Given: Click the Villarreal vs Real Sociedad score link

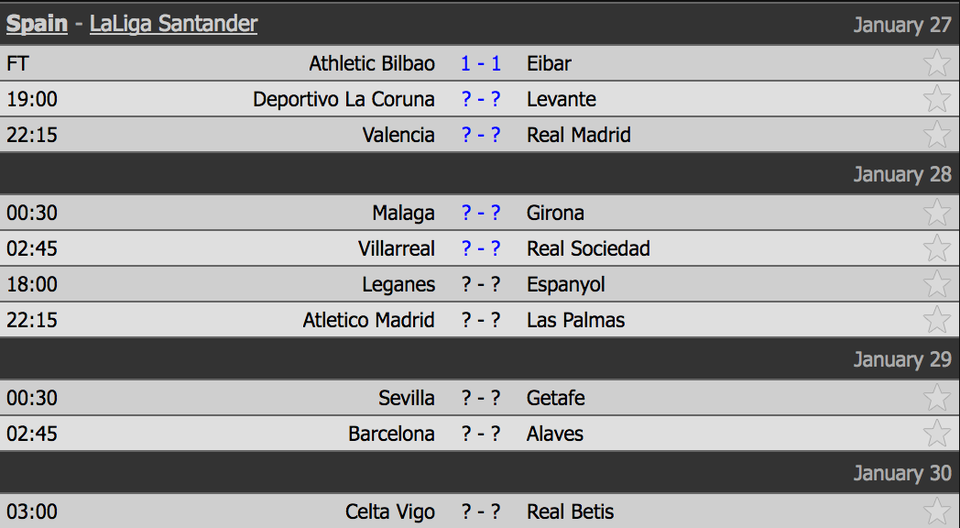Looking at the screenshot, I should coord(481,249).
